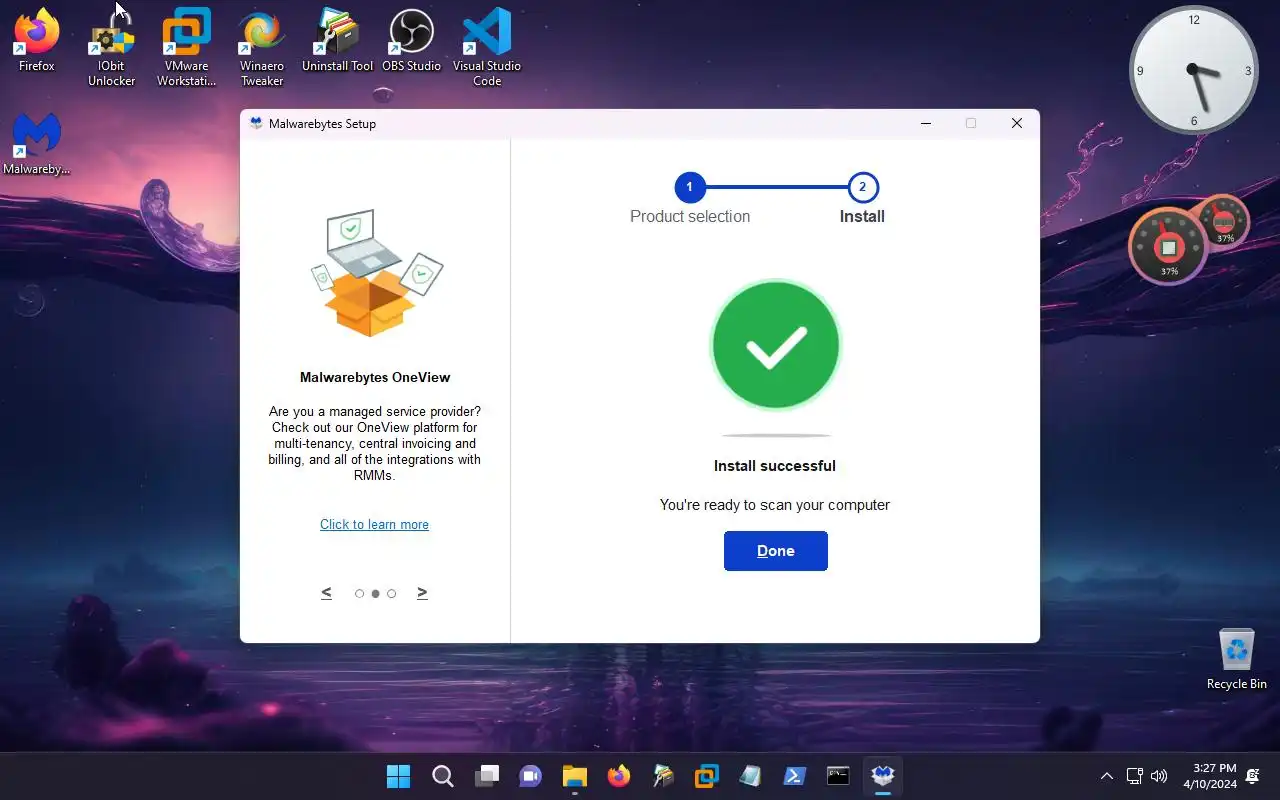Open taskbar Search
The height and width of the screenshot is (800, 1280).
click(443, 776)
